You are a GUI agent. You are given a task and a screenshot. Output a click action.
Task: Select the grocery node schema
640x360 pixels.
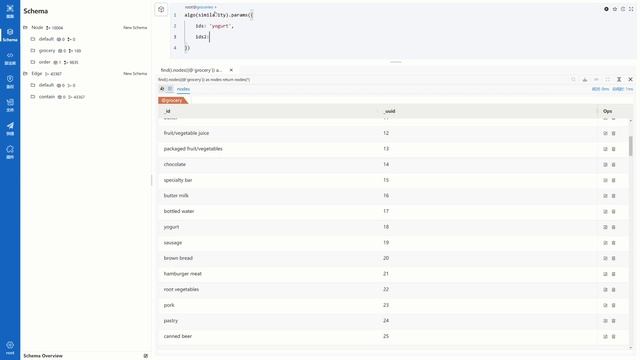[x=47, y=51]
